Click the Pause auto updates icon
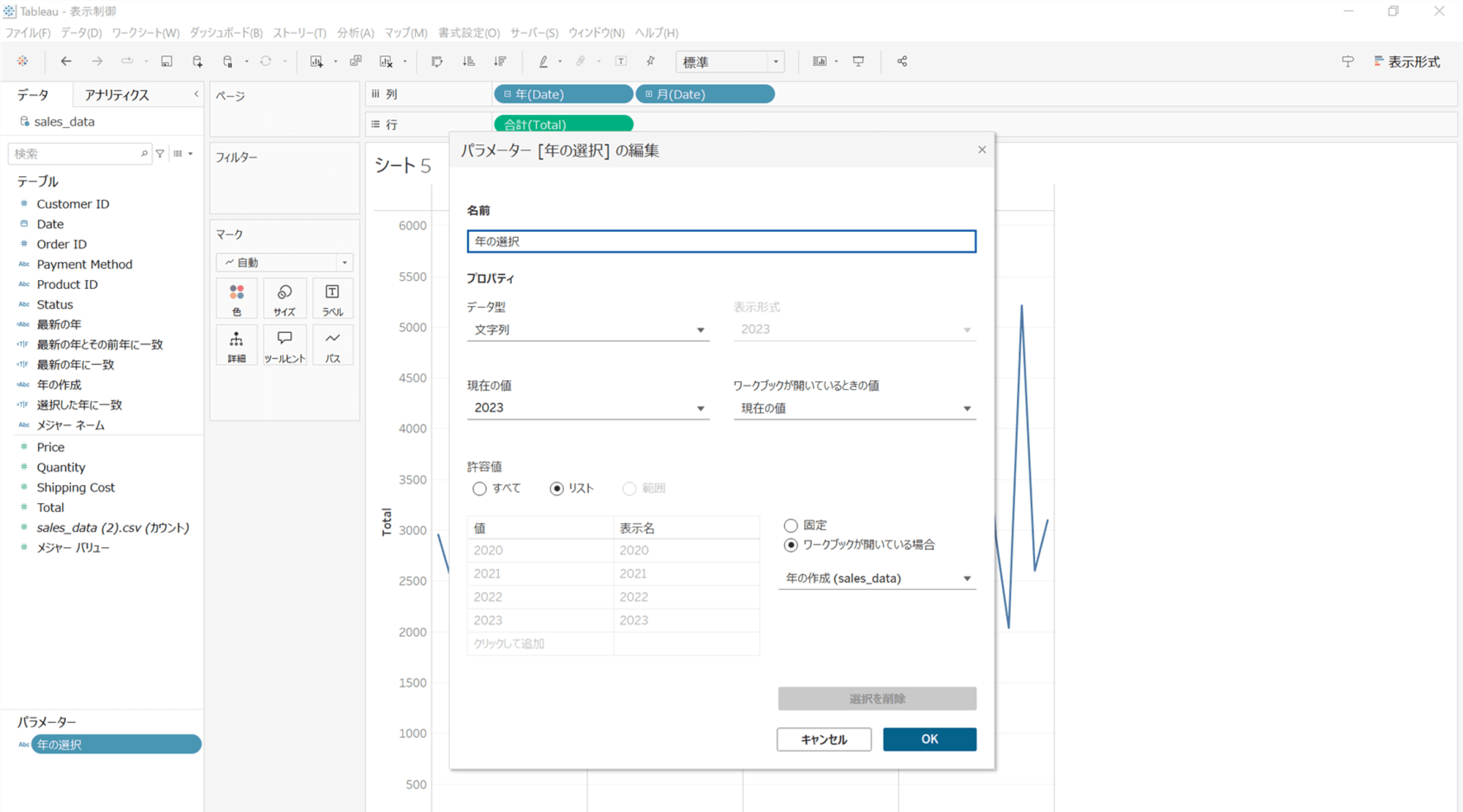 (x=228, y=61)
